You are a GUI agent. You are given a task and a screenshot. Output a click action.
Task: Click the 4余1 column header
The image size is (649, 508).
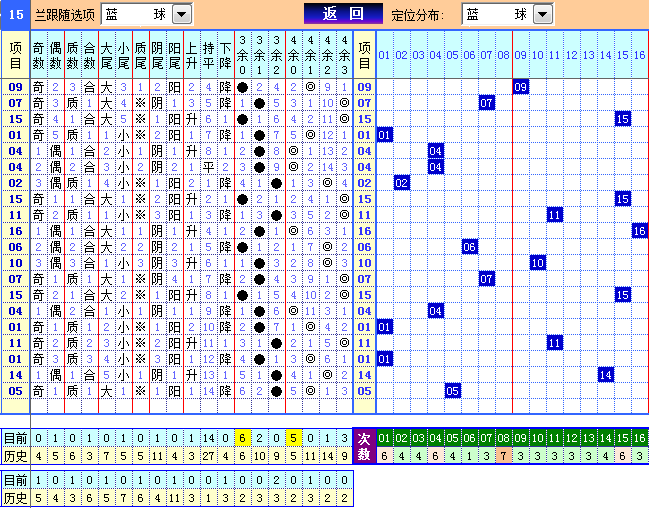[310, 55]
